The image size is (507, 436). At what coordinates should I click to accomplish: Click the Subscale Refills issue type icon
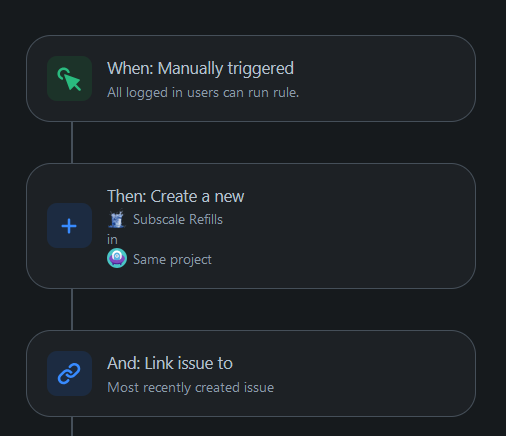pyautogui.click(x=117, y=219)
